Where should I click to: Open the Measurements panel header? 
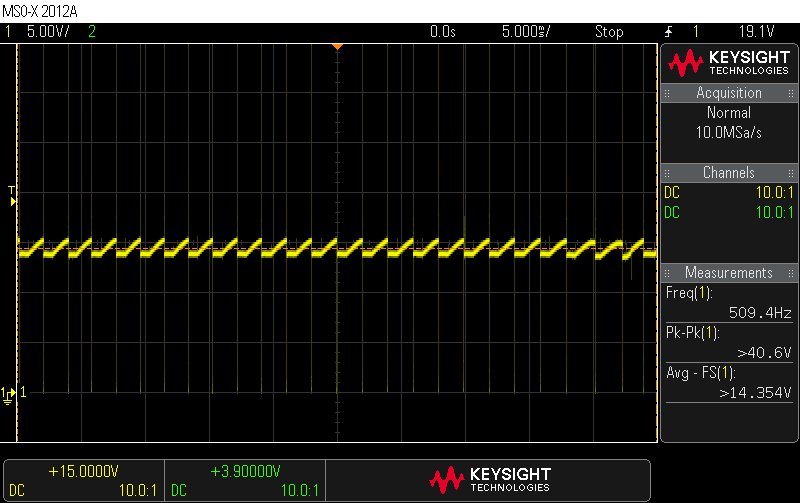(729, 273)
